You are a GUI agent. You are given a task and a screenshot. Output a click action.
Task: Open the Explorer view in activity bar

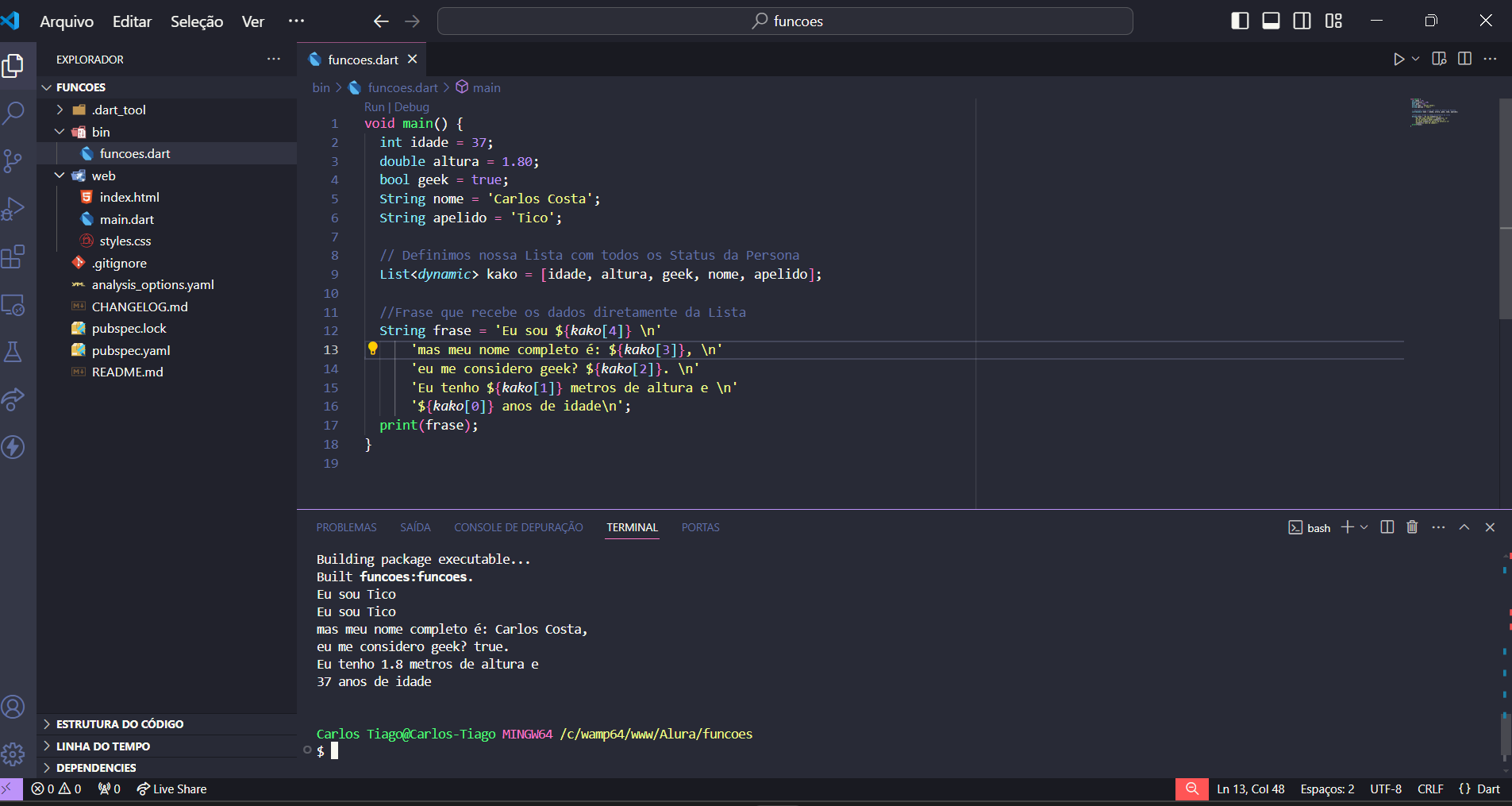(13, 65)
